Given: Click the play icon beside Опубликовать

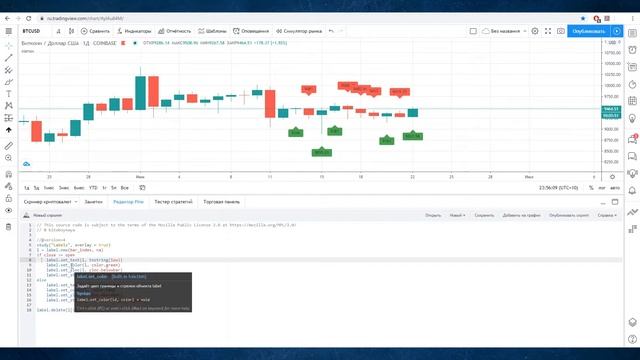Looking at the screenshot, I should point(617,31).
